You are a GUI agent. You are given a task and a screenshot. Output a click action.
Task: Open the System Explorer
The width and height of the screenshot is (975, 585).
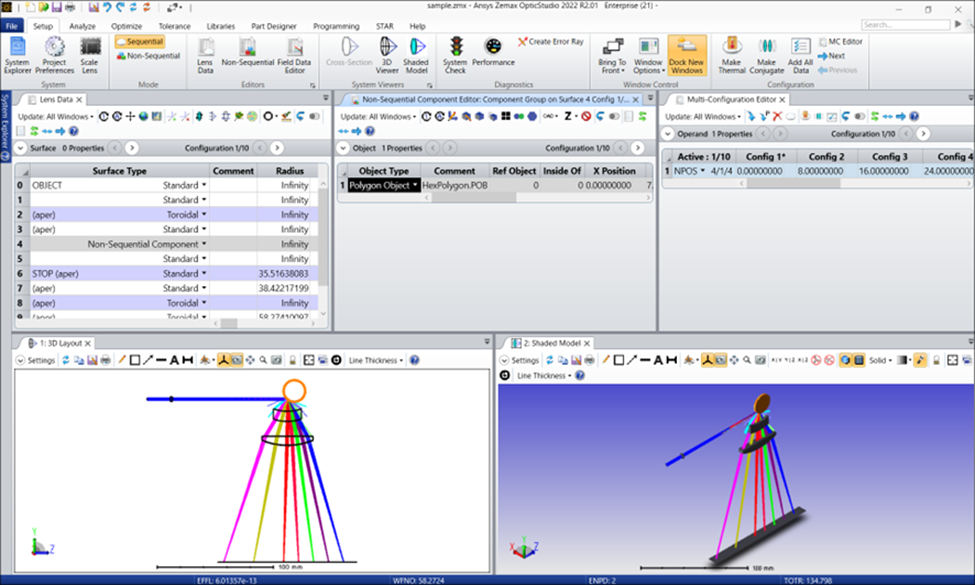[17, 54]
